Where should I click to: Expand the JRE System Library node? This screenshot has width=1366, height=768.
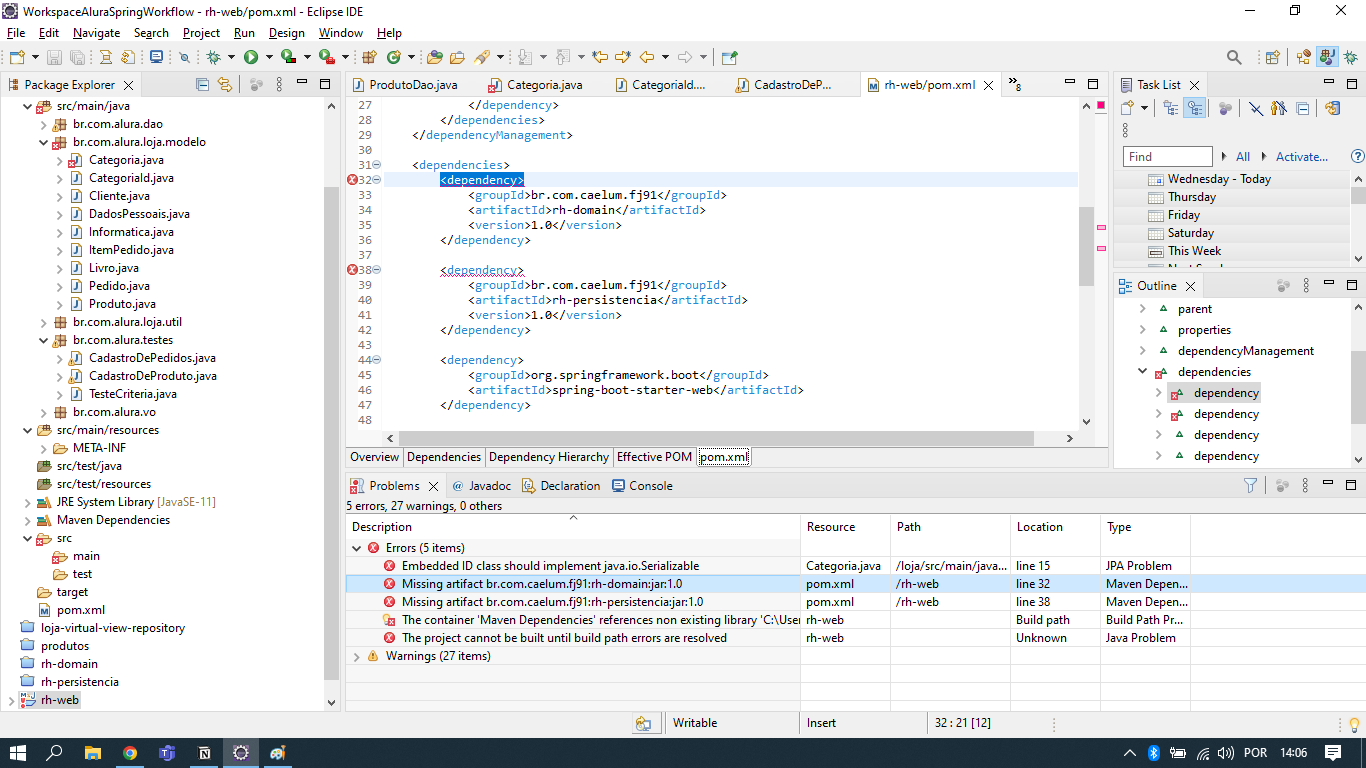pyautogui.click(x=27, y=502)
